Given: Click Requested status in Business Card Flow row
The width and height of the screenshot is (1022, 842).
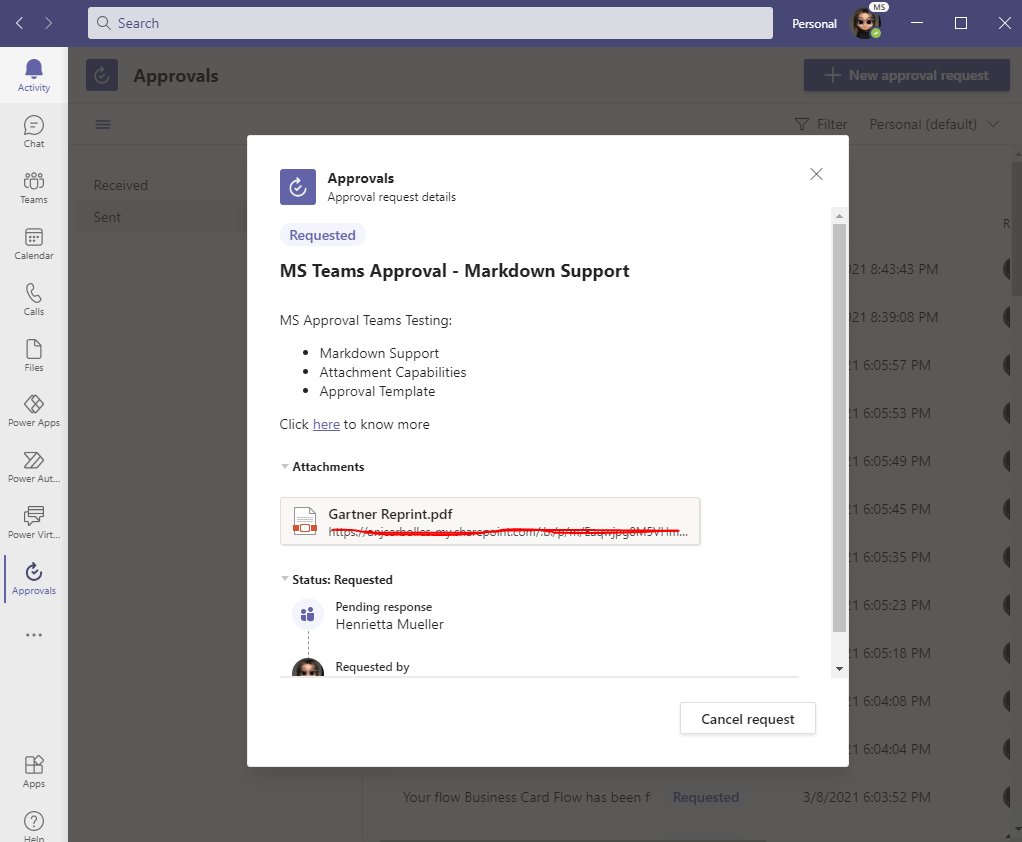Looking at the screenshot, I should coord(706,797).
